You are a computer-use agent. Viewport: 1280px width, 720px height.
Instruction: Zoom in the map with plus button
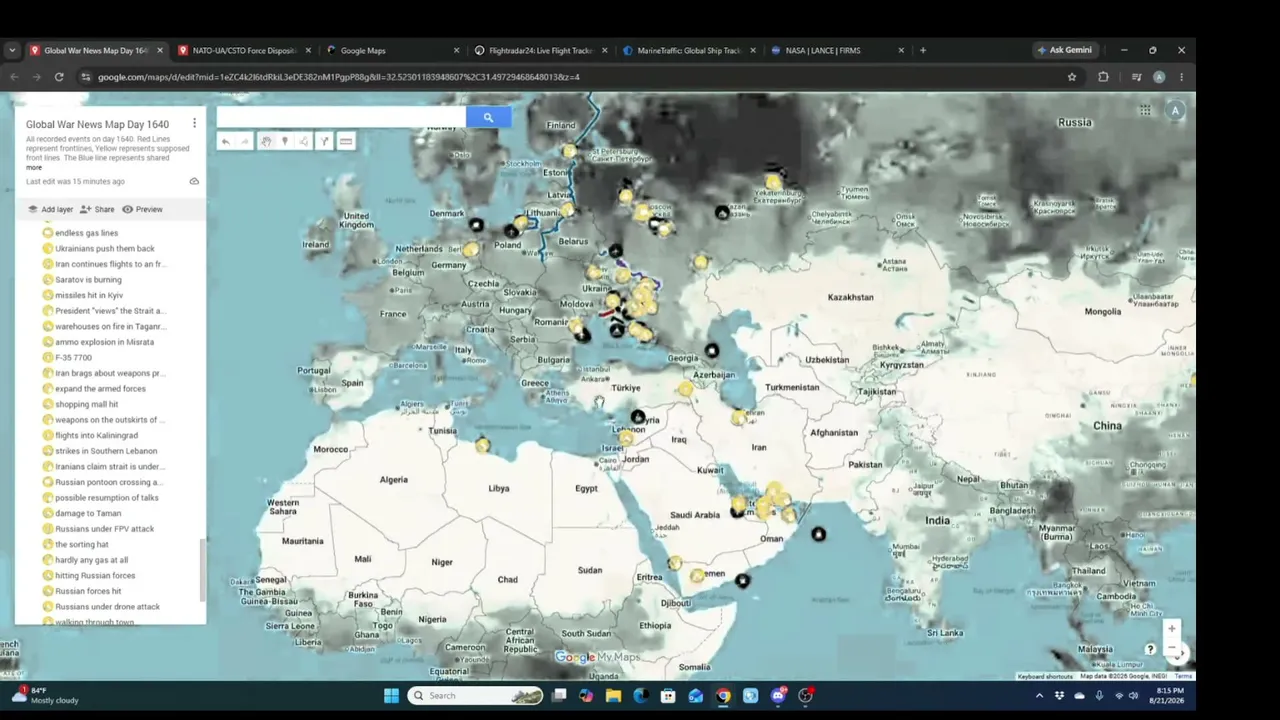click(1171, 629)
